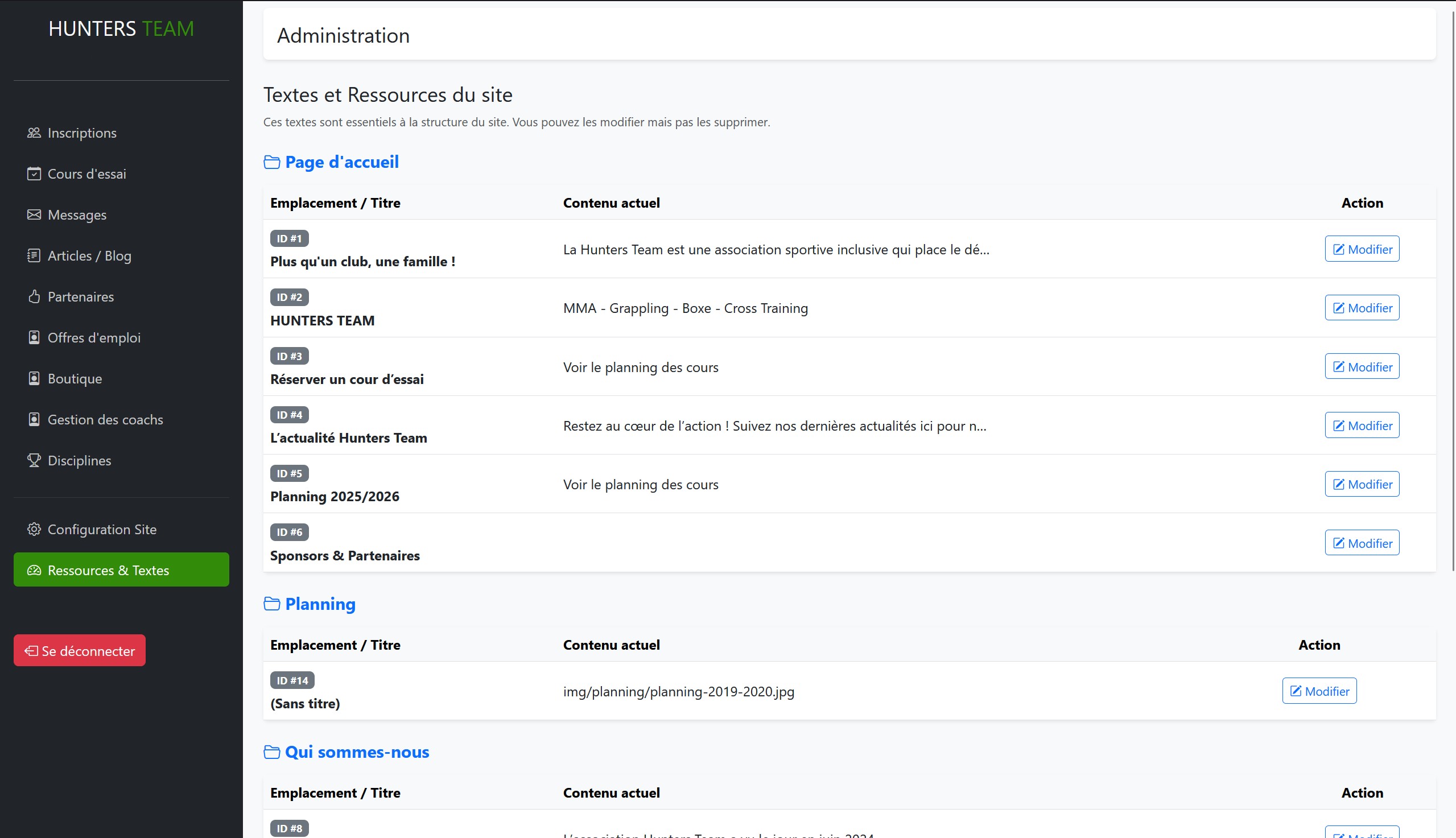Click the Messages envelope icon
Viewport: 1456px width, 838px height.
(34, 214)
